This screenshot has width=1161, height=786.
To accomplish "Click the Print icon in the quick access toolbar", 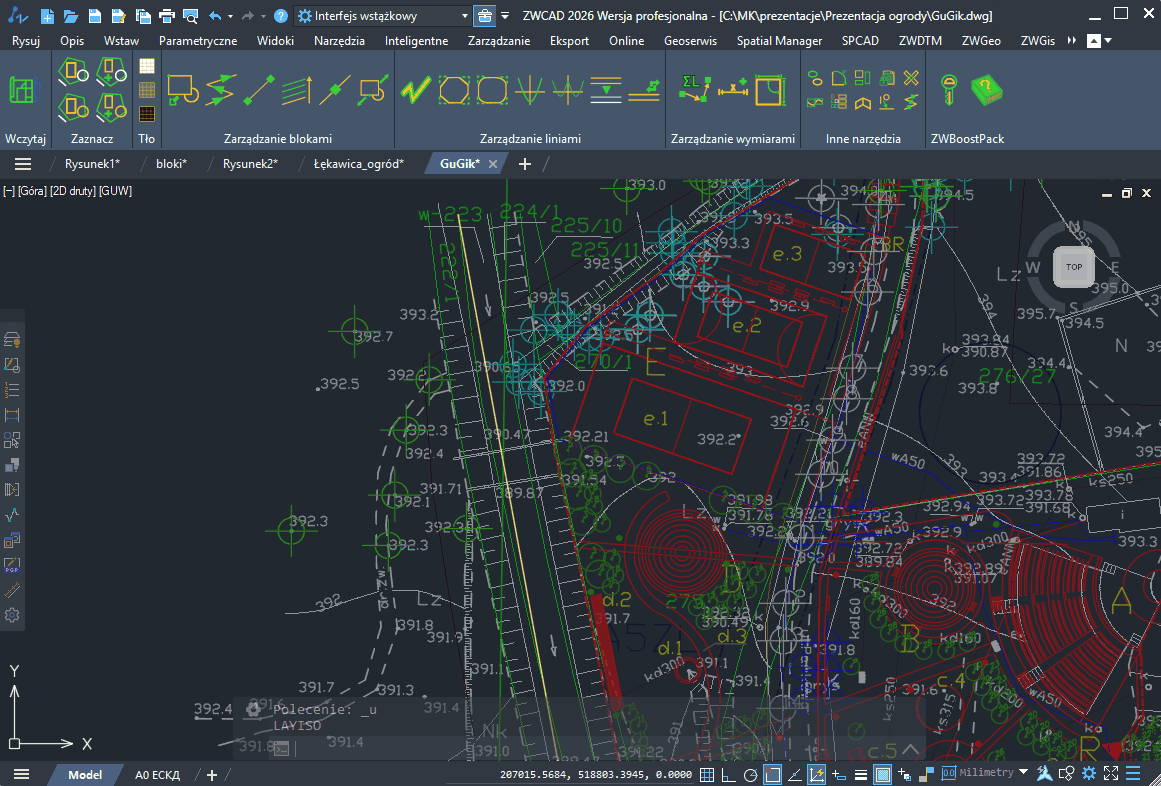I will 167,16.
